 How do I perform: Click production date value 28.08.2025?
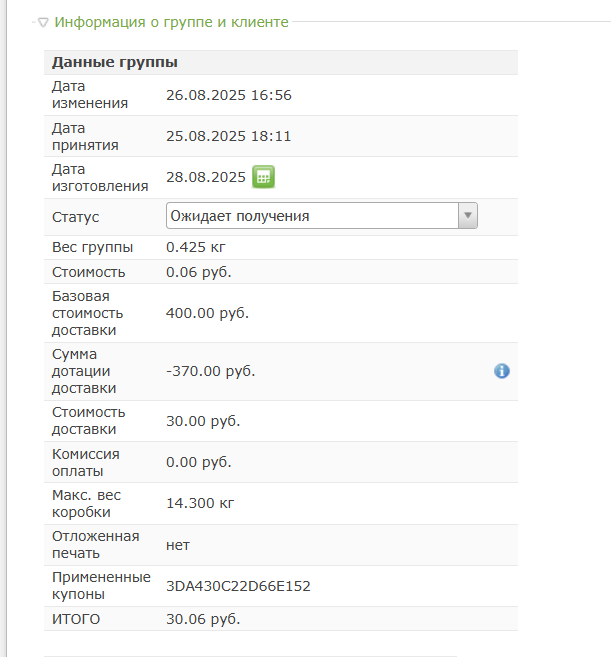(x=206, y=177)
